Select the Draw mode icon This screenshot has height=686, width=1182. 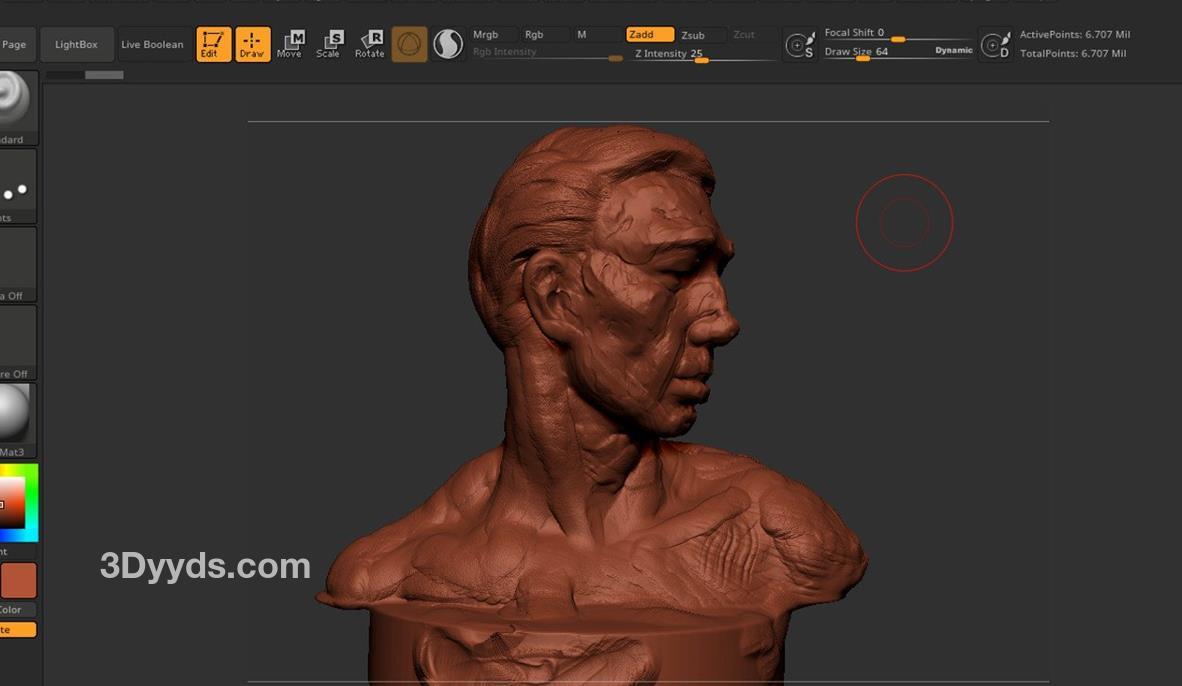[252, 44]
